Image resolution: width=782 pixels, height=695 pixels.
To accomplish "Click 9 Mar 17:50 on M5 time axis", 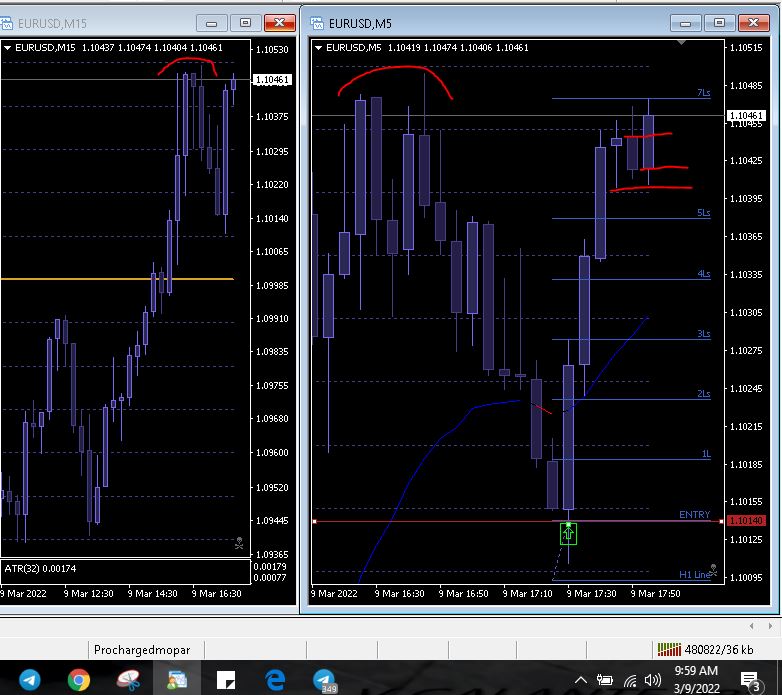I will coord(655,594).
